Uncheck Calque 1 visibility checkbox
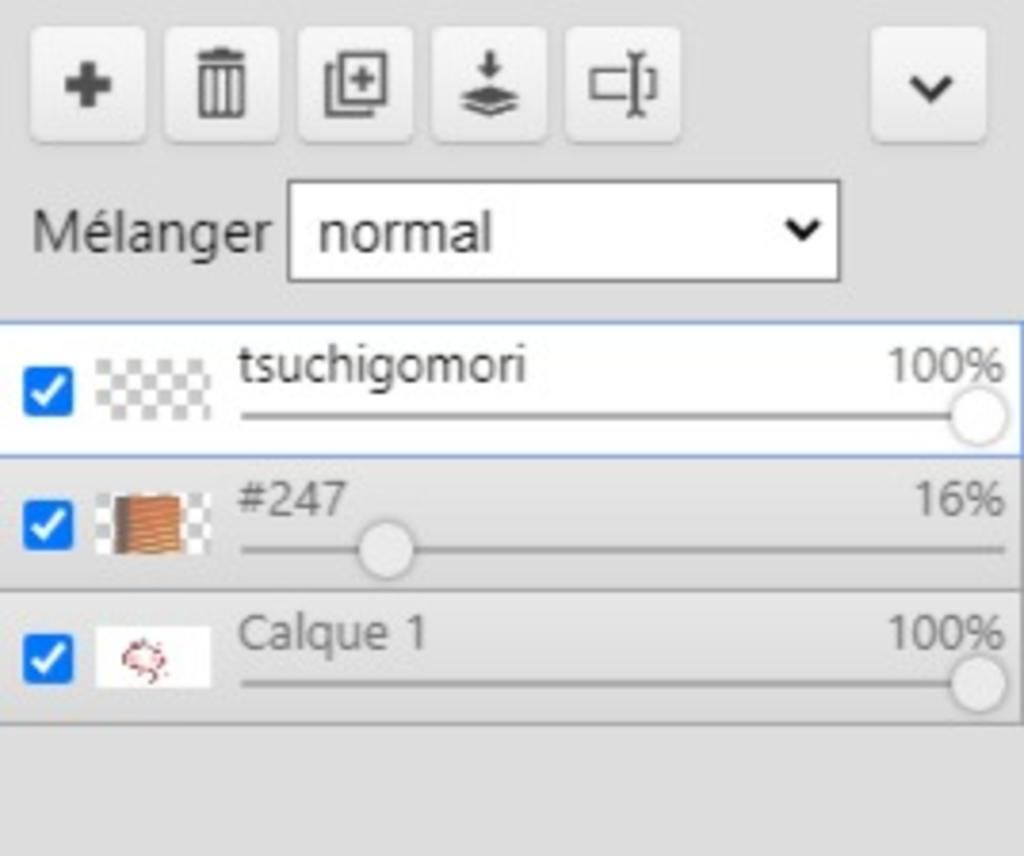Image resolution: width=1024 pixels, height=856 pixels. [x=48, y=658]
